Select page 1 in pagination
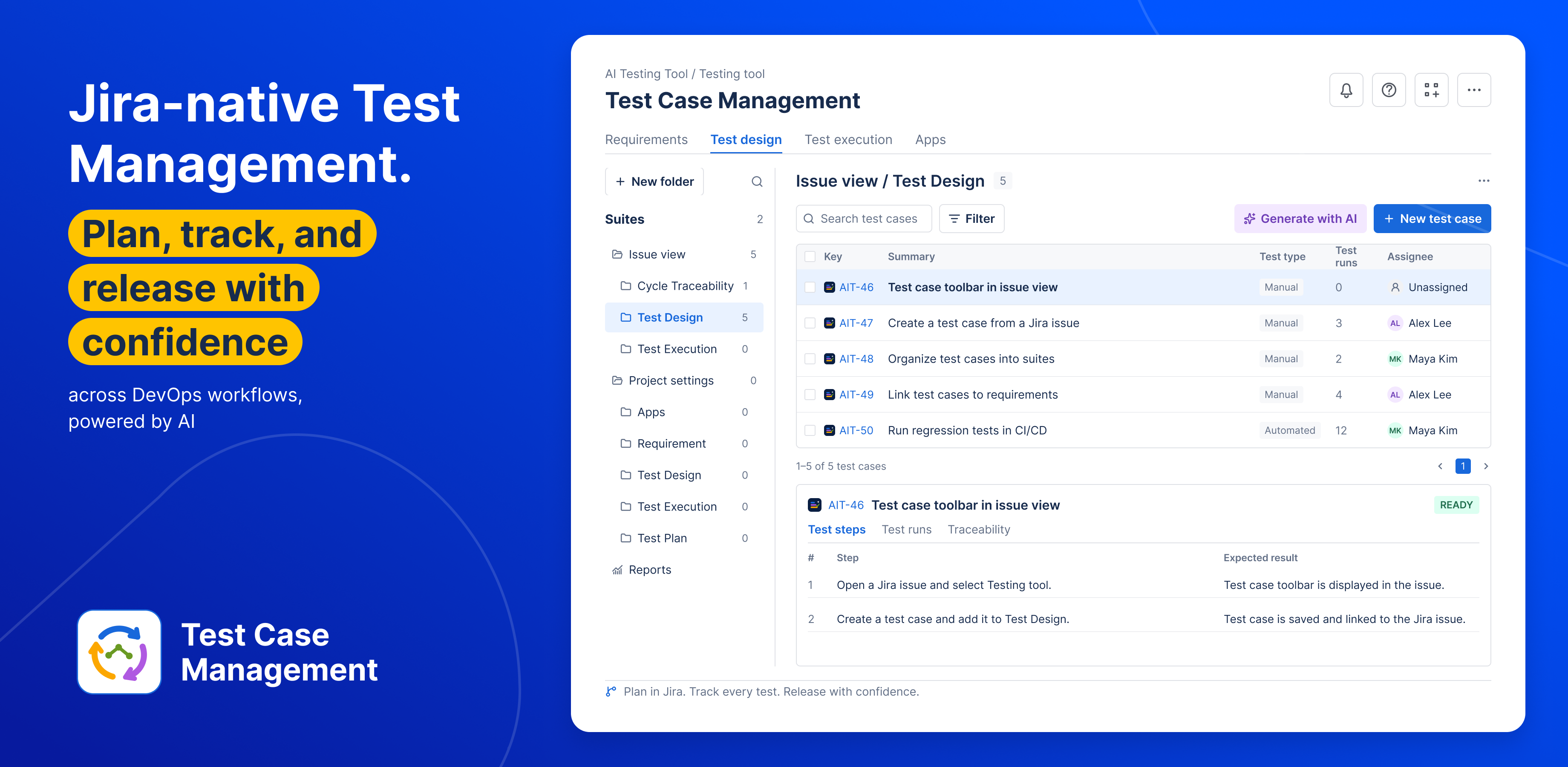Image resolution: width=1568 pixels, height=767 pixels. pos(1463,466)
